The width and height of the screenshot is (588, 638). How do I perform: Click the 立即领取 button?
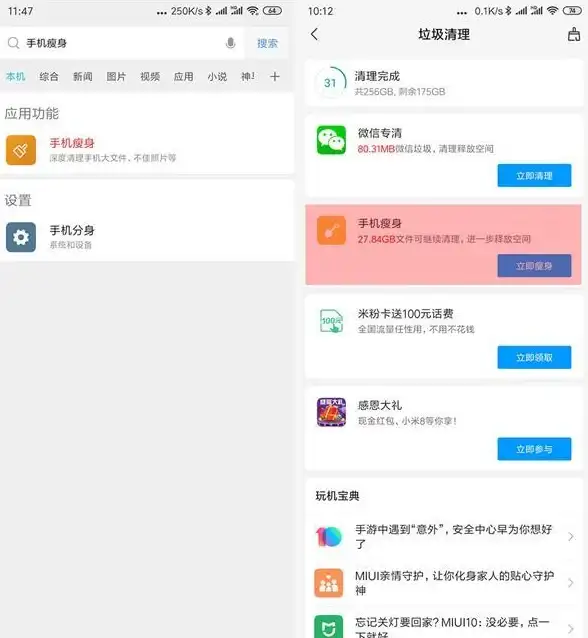[x=534, y=358]
